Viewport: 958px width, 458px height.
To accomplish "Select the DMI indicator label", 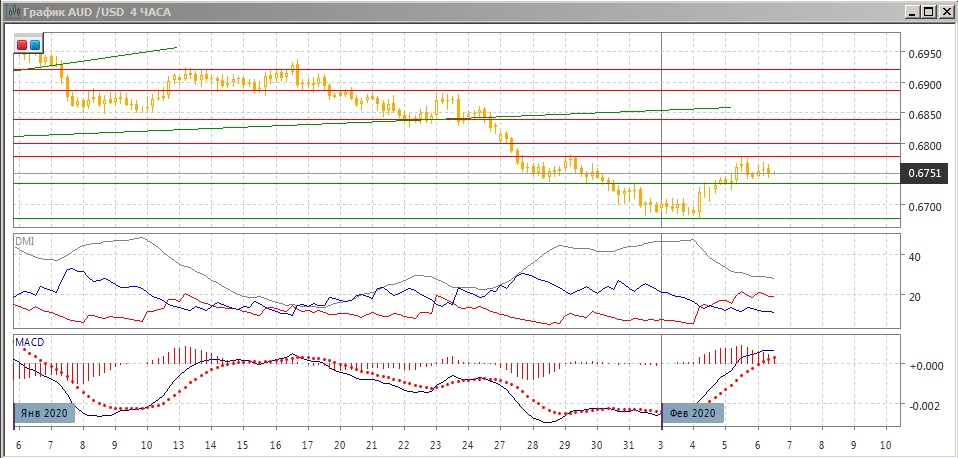I will point(22,240).
